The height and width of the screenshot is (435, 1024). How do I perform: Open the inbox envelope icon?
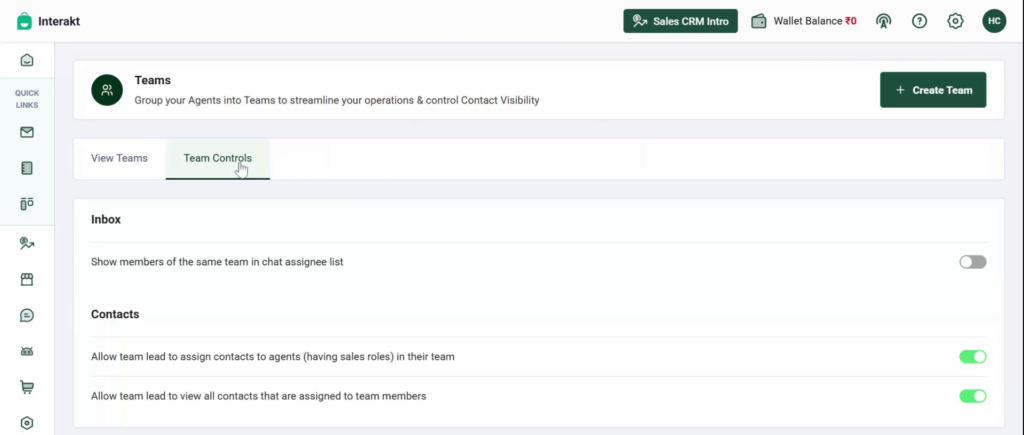(x=27, y=133)
